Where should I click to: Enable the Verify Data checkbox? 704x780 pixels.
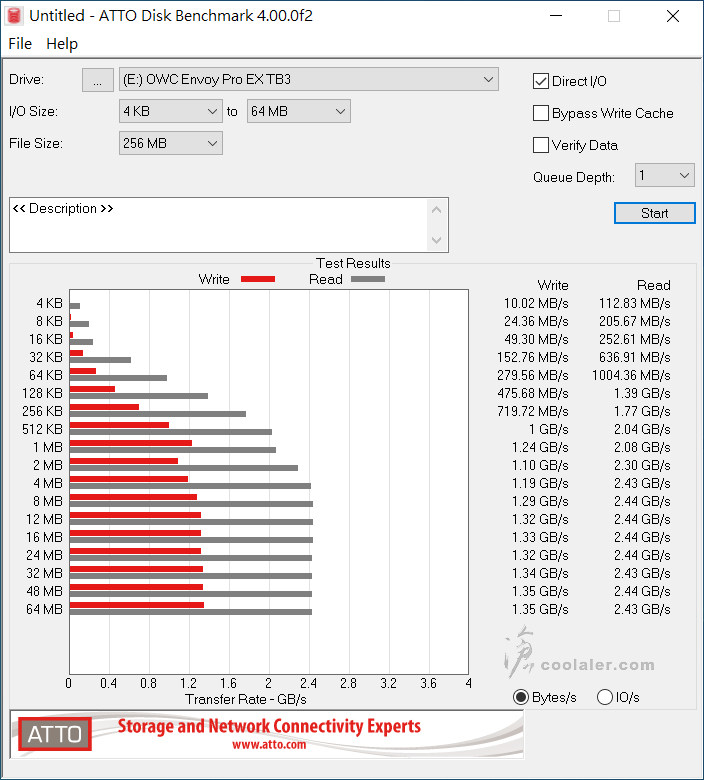[540, 145]
